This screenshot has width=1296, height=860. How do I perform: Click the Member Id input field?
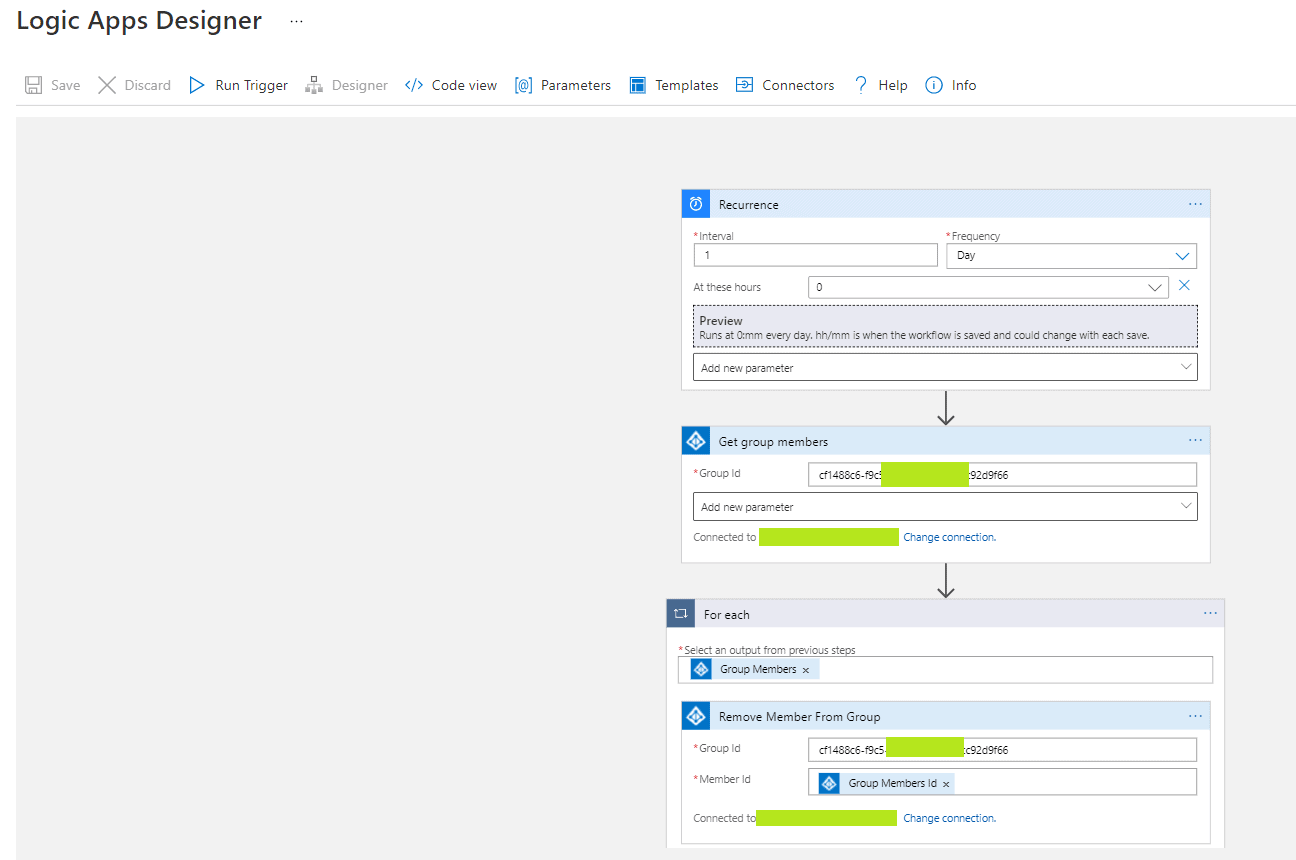(x=1002, y=782)
